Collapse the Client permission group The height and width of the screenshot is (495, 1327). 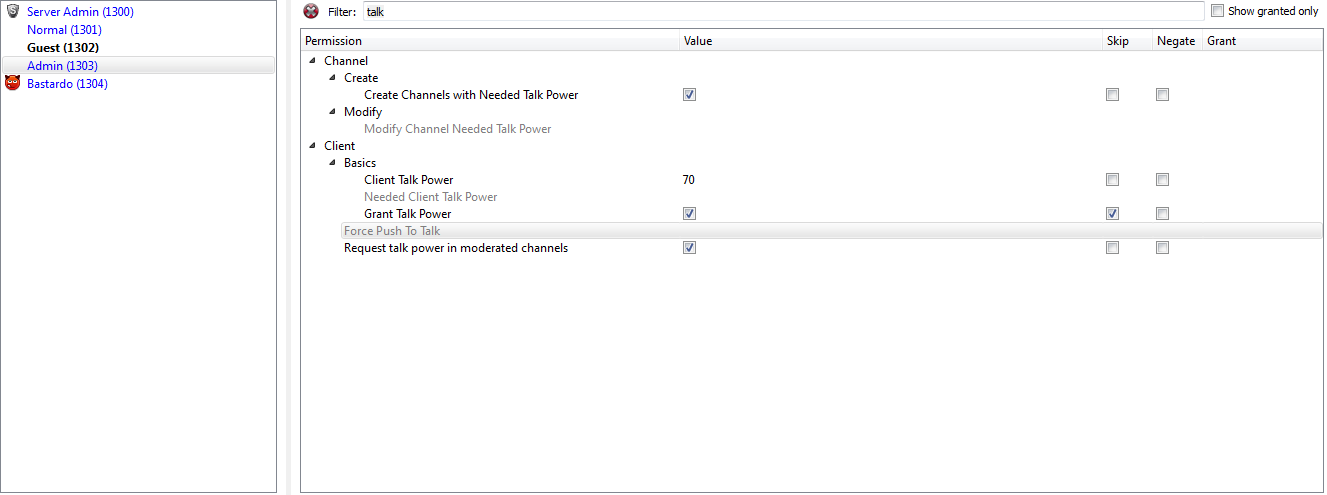coord(313,146)
